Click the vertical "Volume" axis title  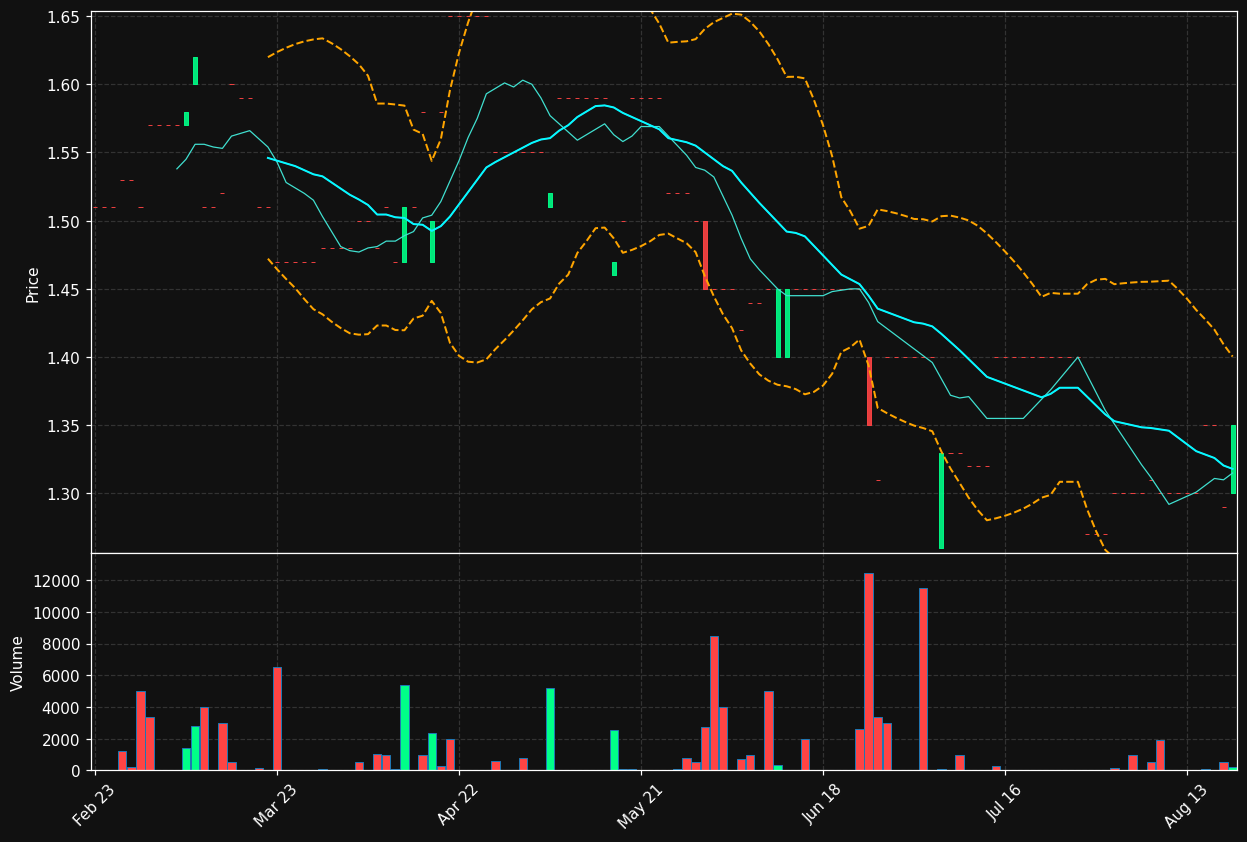click(17, 663)
